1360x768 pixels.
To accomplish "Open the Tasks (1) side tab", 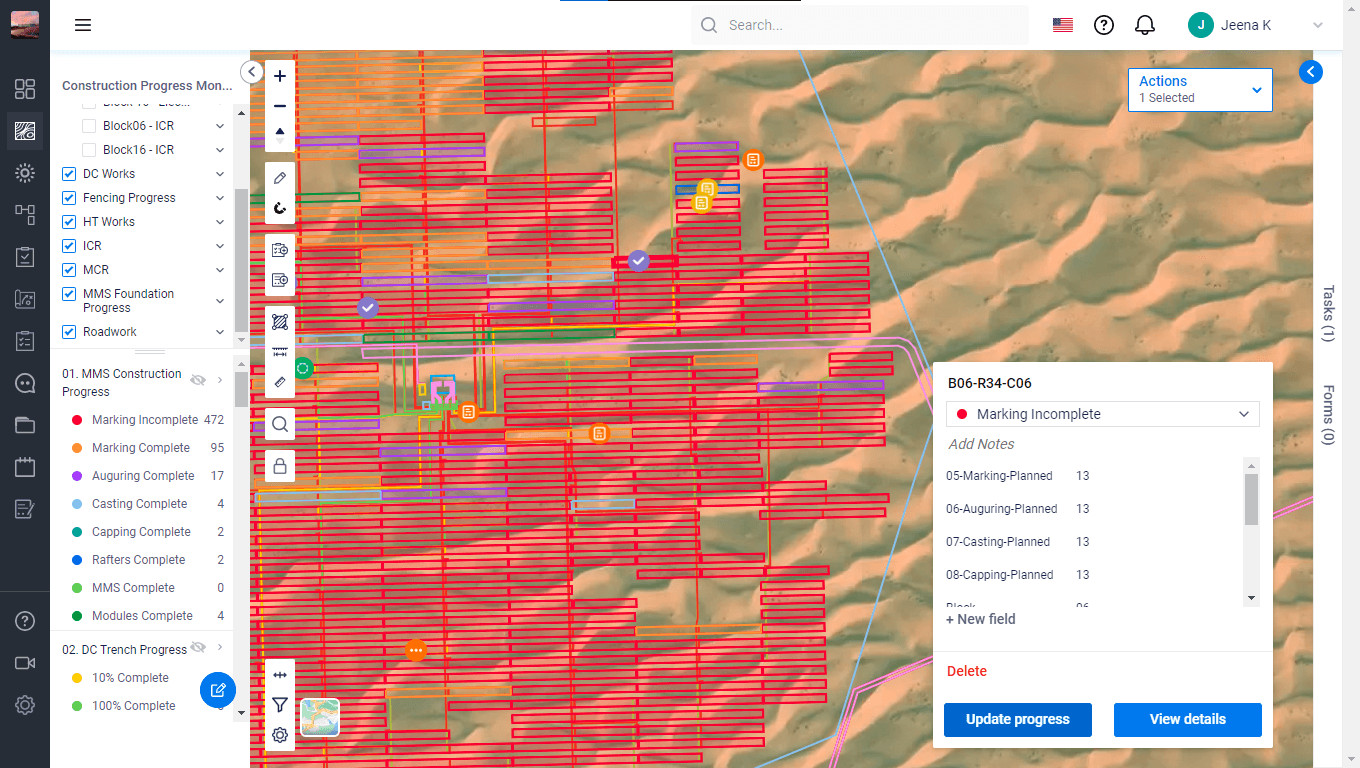I will pos(1328,313).
